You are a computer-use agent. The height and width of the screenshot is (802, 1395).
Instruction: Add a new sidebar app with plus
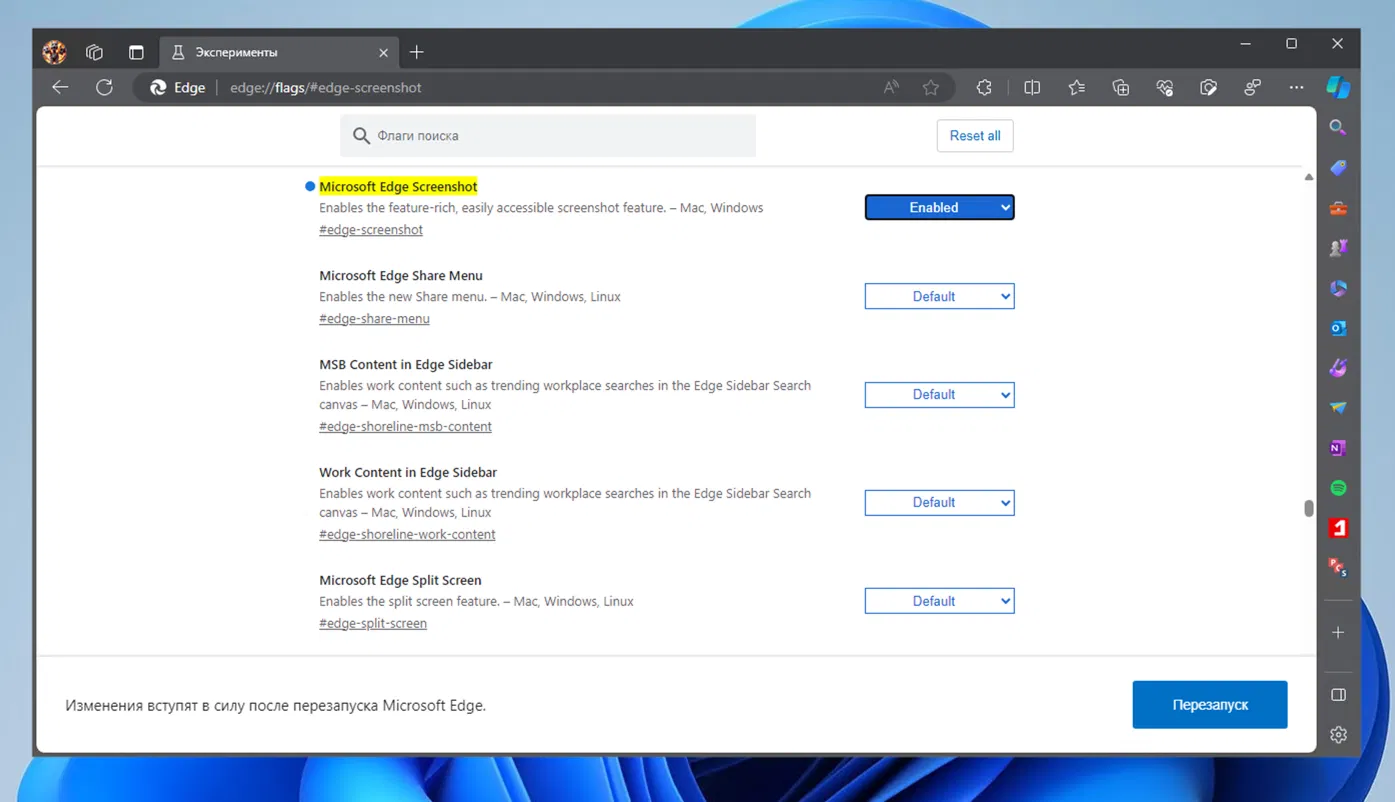tap(1338, 632)
